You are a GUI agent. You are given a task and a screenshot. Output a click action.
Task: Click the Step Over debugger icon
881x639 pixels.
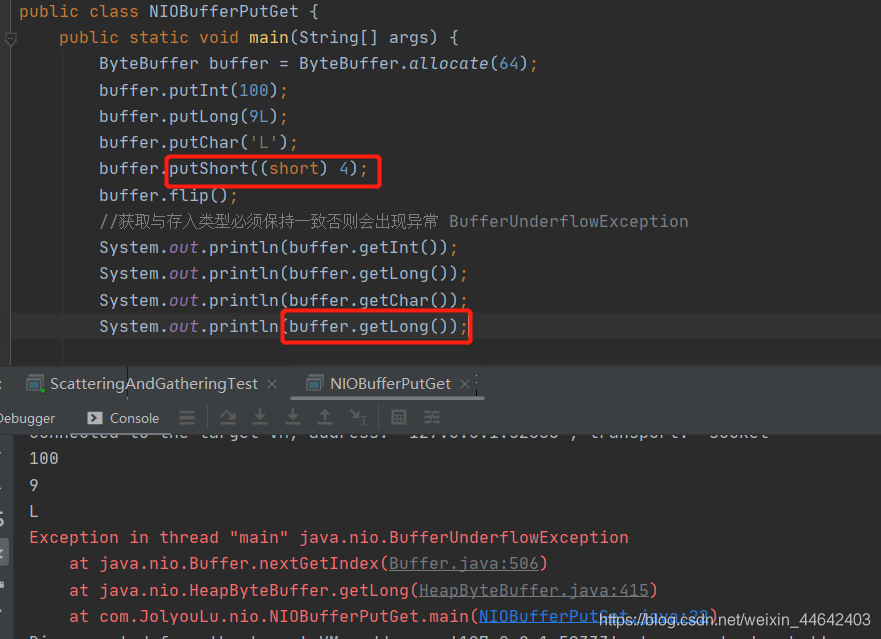click(228, 417)
